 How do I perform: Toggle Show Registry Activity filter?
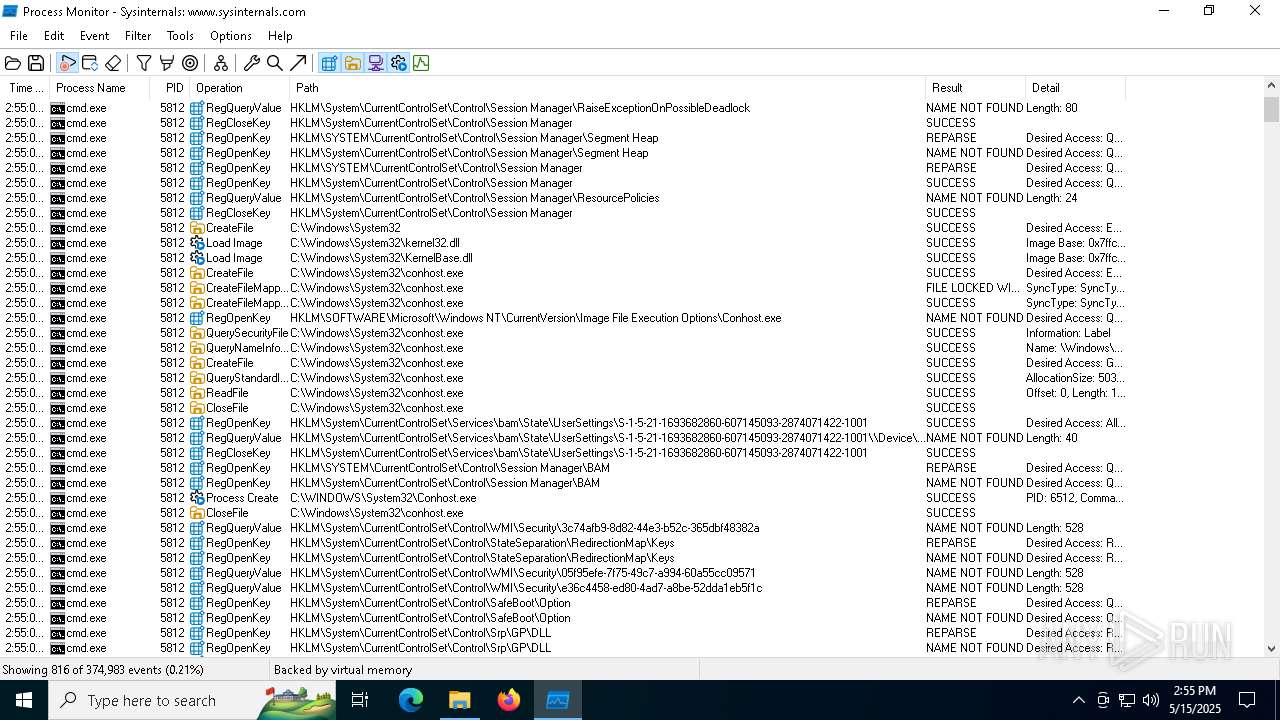coord(329,63)
